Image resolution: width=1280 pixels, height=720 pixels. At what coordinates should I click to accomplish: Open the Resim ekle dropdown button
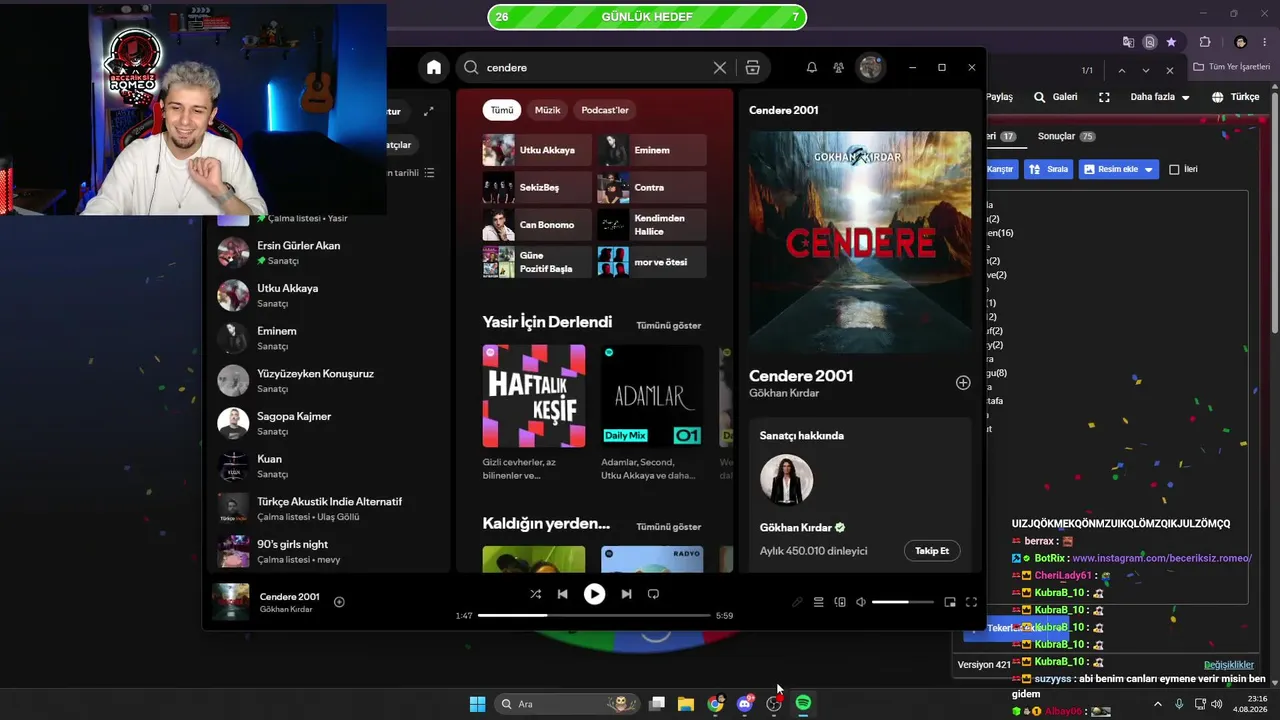1119,169
